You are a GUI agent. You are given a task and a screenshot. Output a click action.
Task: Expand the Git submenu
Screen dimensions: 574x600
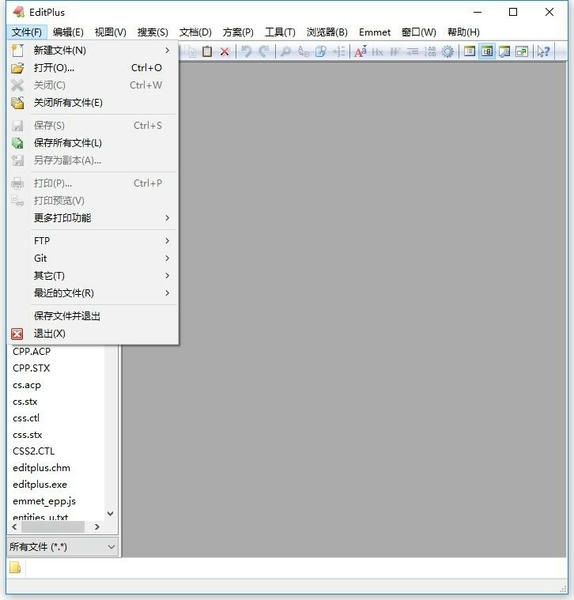click(93, 258)
